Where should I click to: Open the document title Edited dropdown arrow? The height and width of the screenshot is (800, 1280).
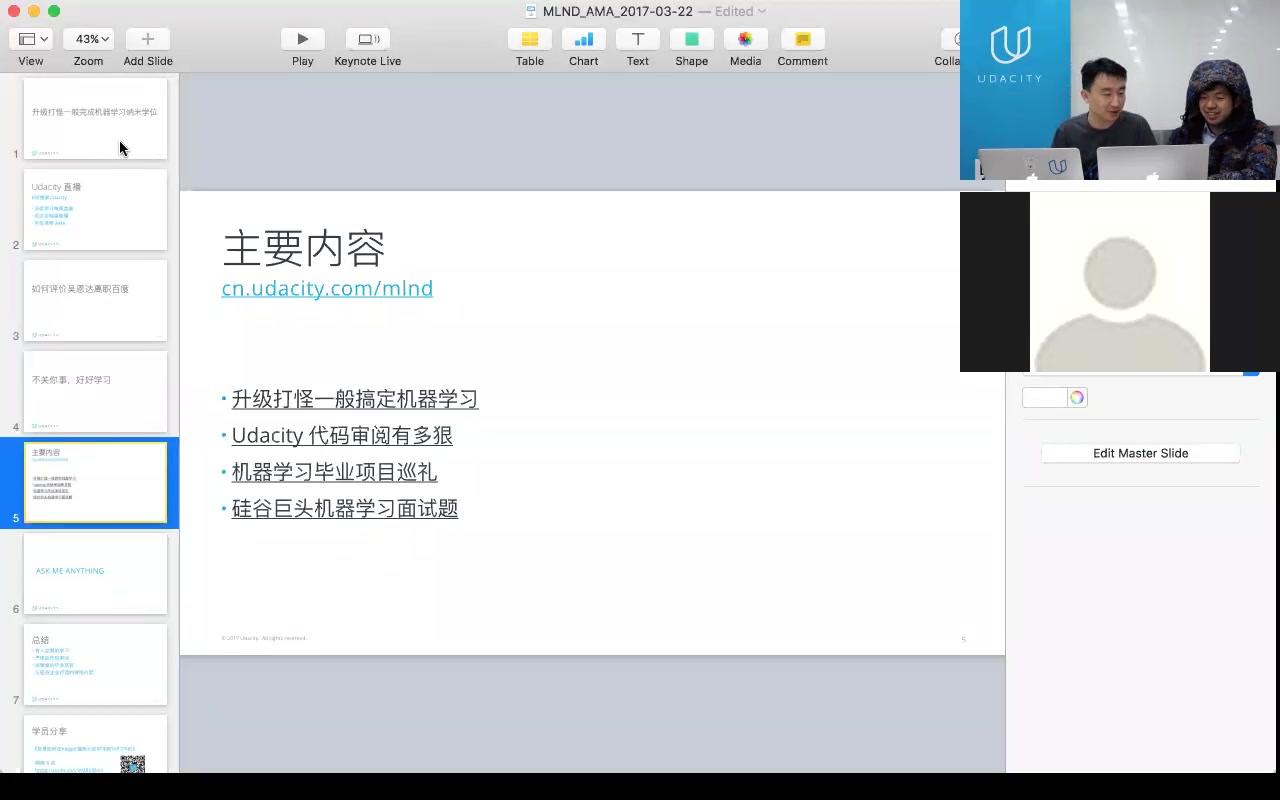(762, 11)
